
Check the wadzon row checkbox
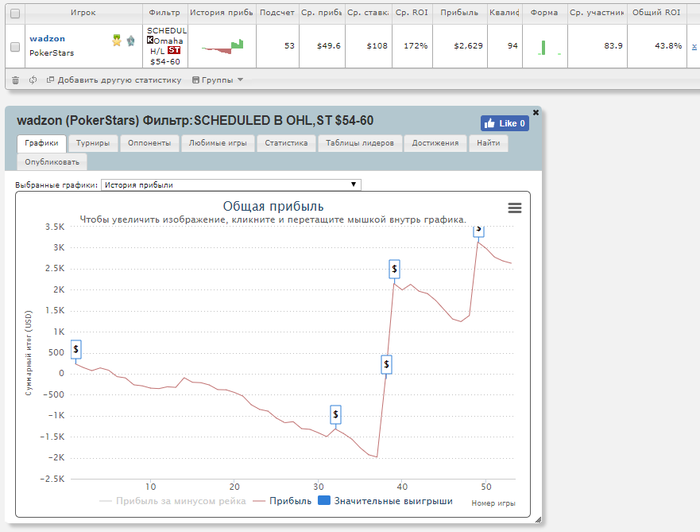coord(15,46)
